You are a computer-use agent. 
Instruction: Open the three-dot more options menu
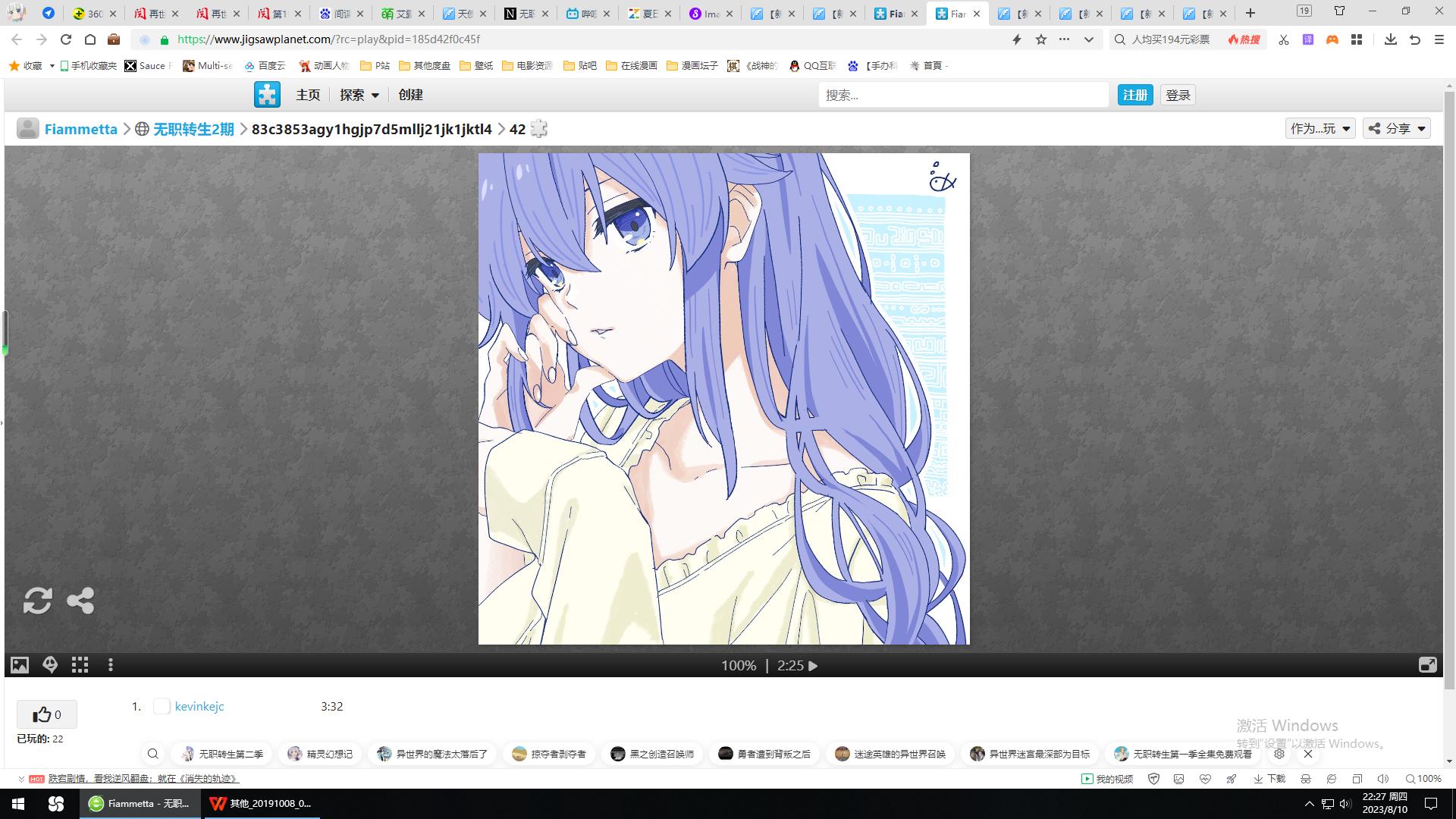[111, 665]
